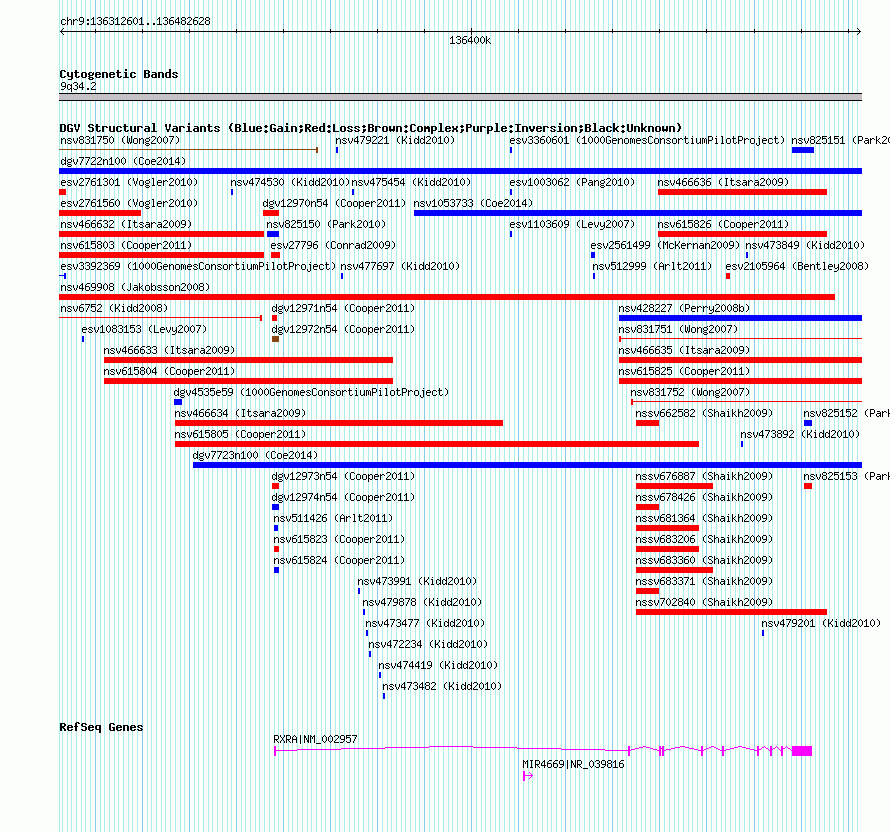Click esv1103609 (Levy2007) label
890x832 pixels.
pos(572,224)
